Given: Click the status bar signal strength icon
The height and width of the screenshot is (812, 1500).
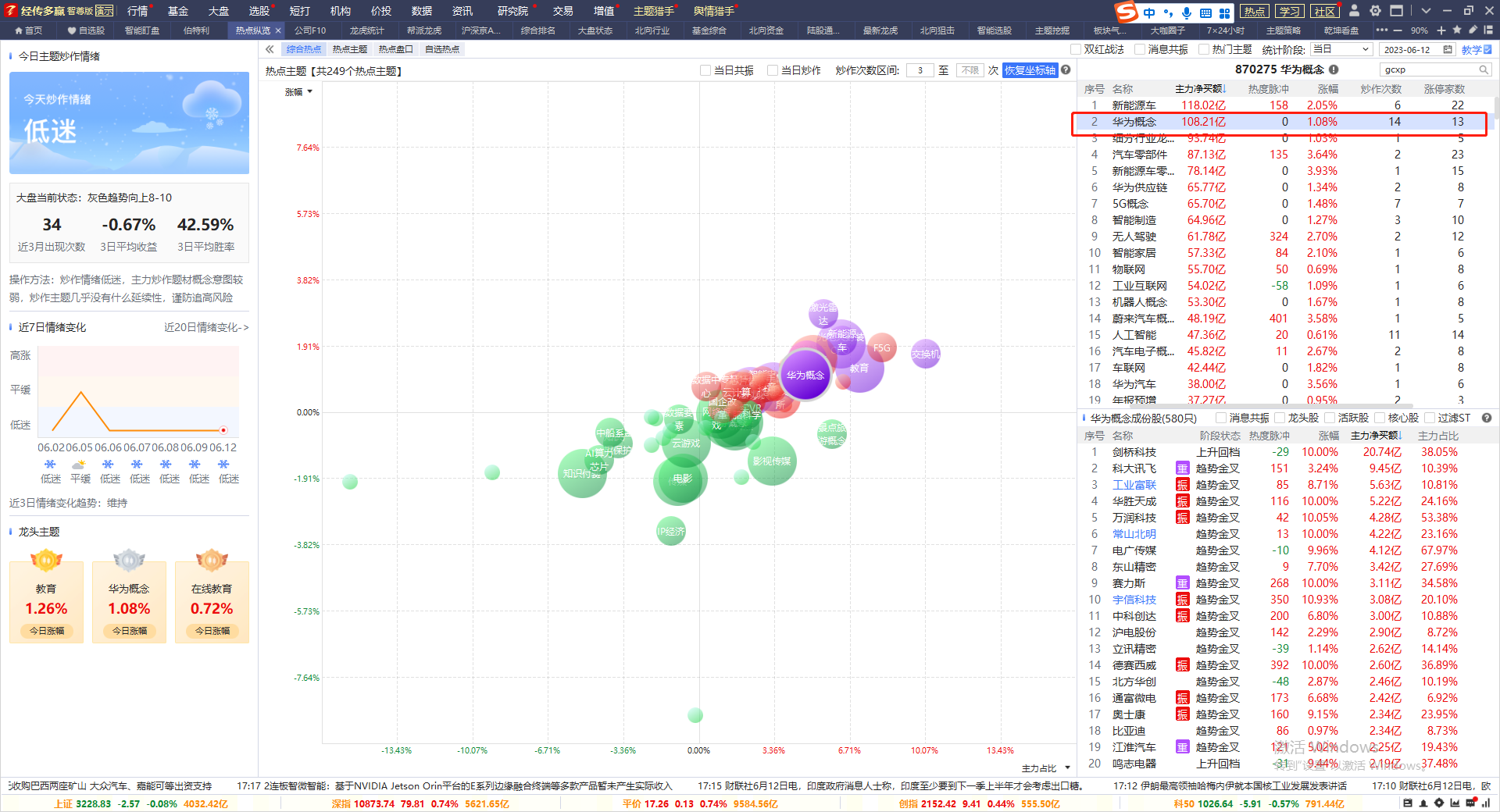Looking at the screenshot, I should [x=1487, y=803].
